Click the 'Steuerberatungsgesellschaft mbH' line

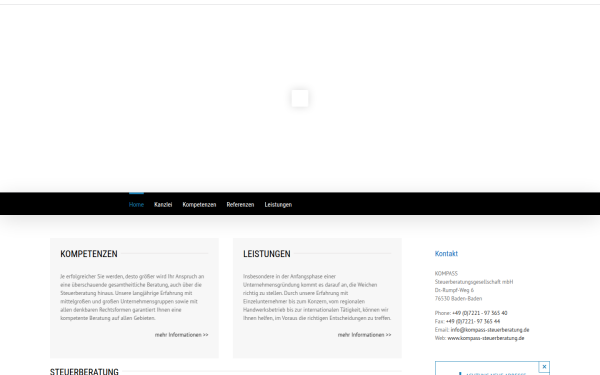(x=474, y=282)
